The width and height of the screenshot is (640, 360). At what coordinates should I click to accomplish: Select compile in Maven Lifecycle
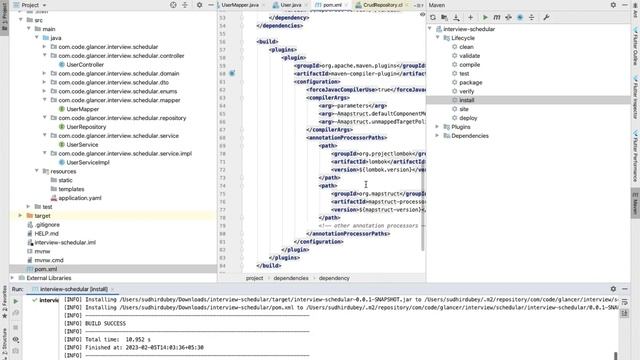(x=469, y=65)
